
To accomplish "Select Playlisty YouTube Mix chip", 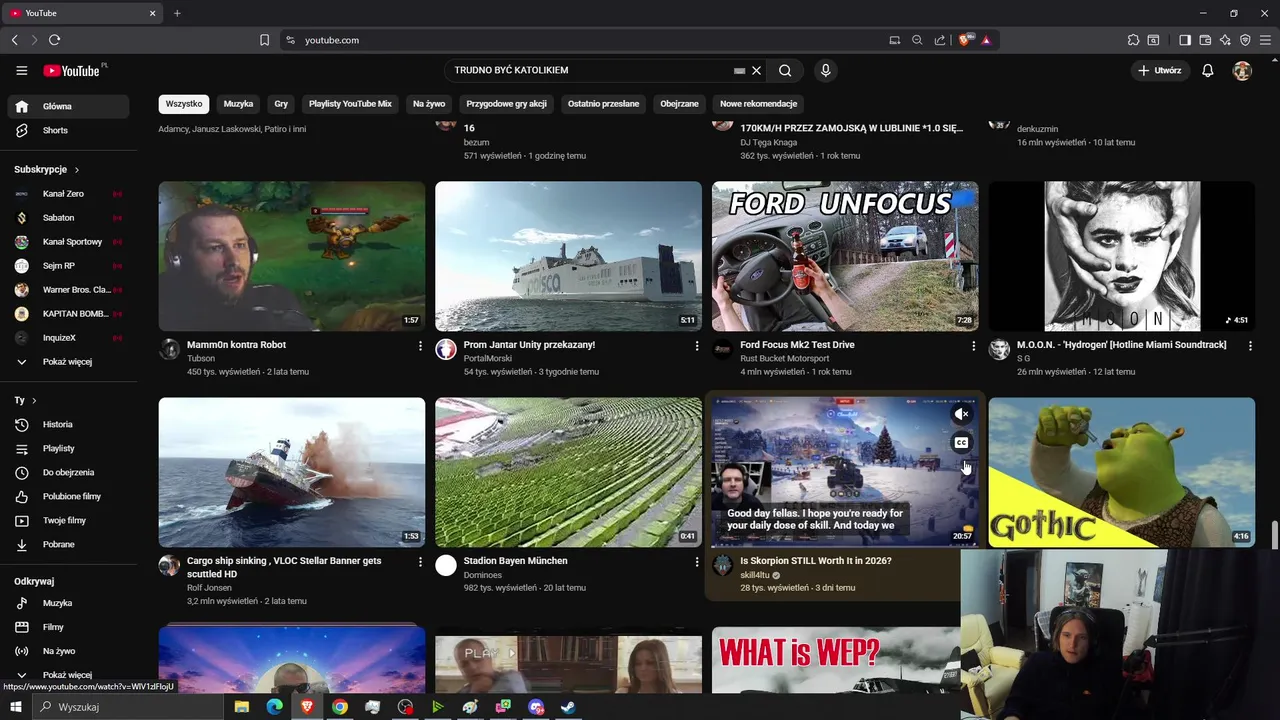I will (x=350, y=104).
